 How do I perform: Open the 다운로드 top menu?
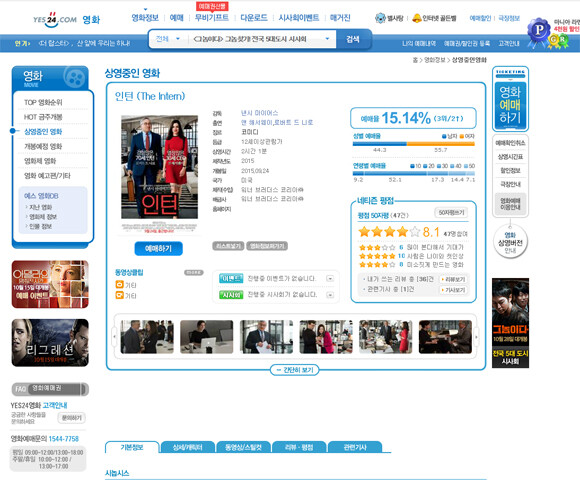tap(254, 18)
